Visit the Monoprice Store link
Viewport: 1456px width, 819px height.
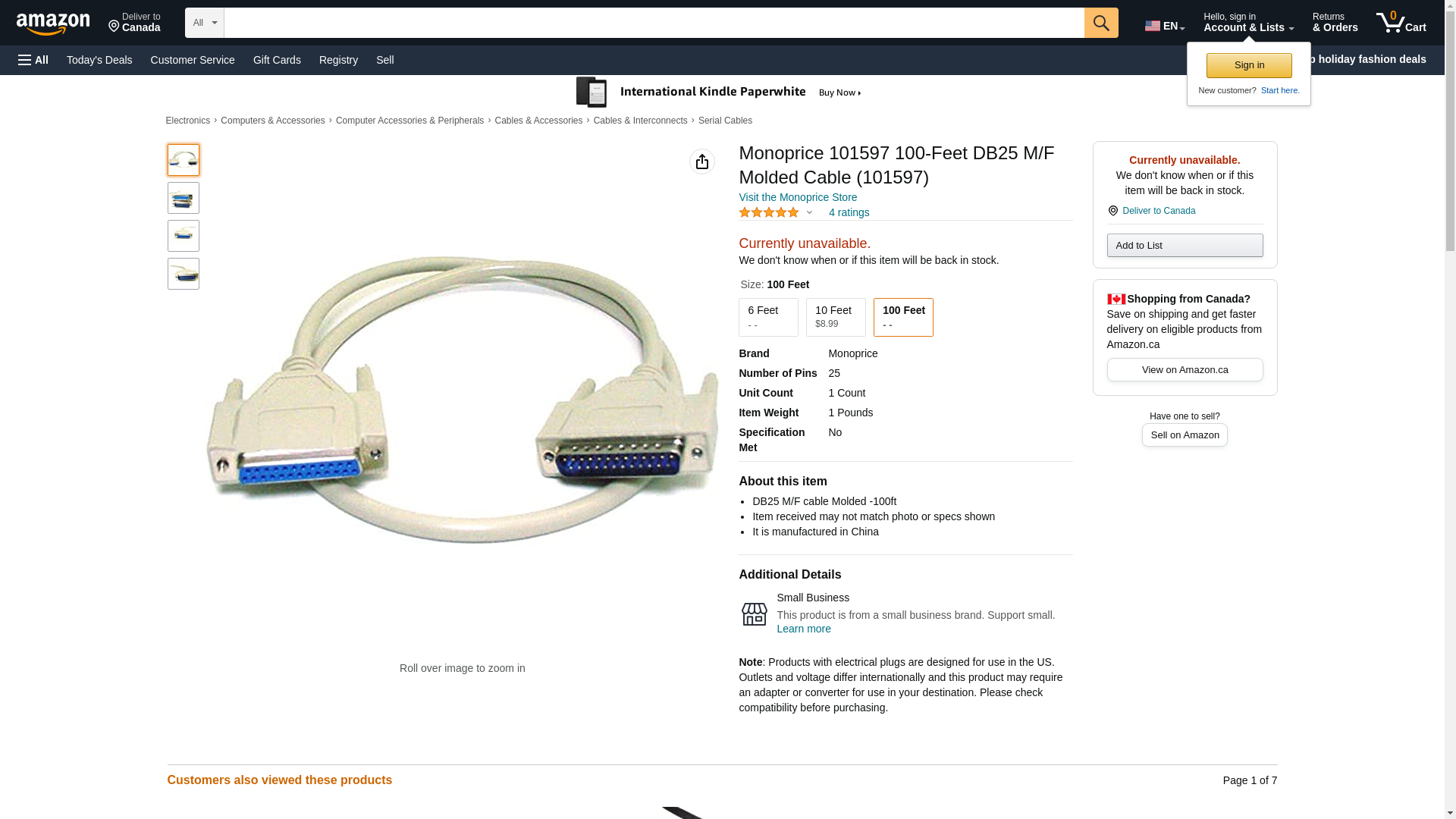pos(798,197)
